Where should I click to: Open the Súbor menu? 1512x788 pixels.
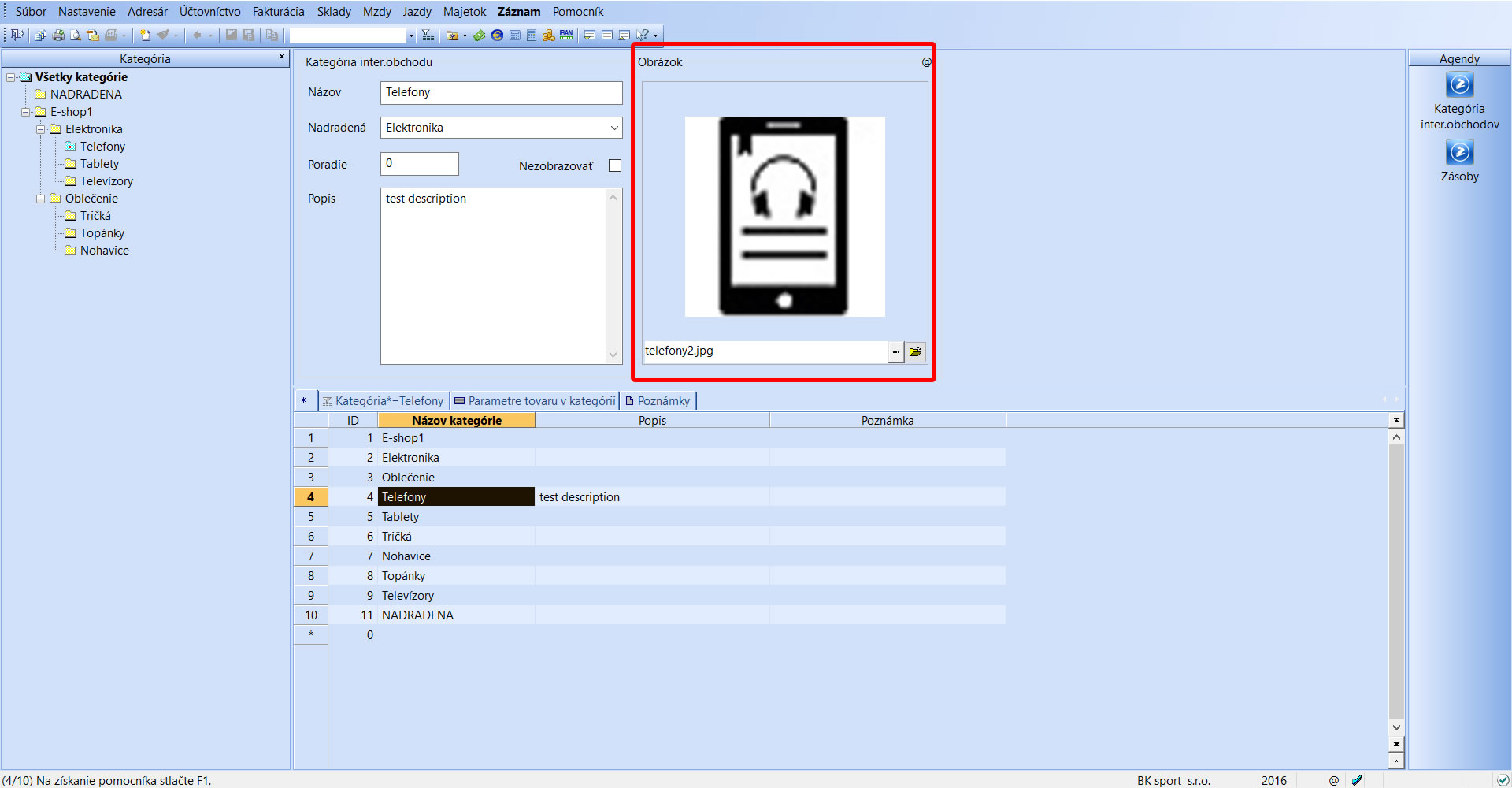point(31,12)
